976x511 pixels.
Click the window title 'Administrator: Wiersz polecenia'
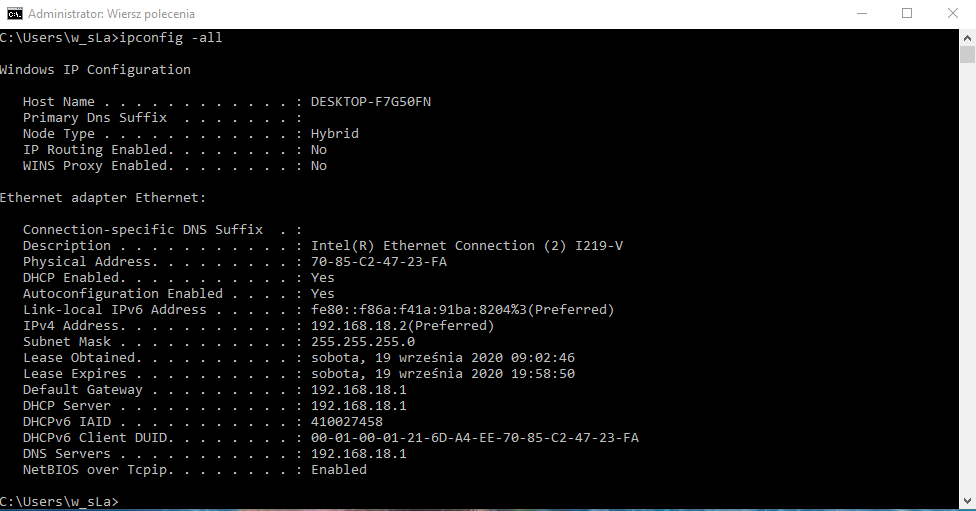coord(111,14)
